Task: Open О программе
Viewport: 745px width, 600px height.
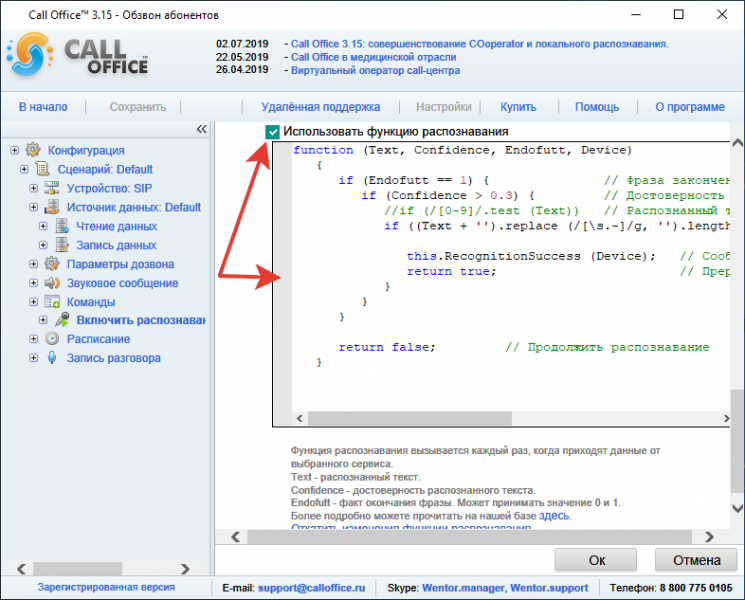Action: tap(690, 107)
